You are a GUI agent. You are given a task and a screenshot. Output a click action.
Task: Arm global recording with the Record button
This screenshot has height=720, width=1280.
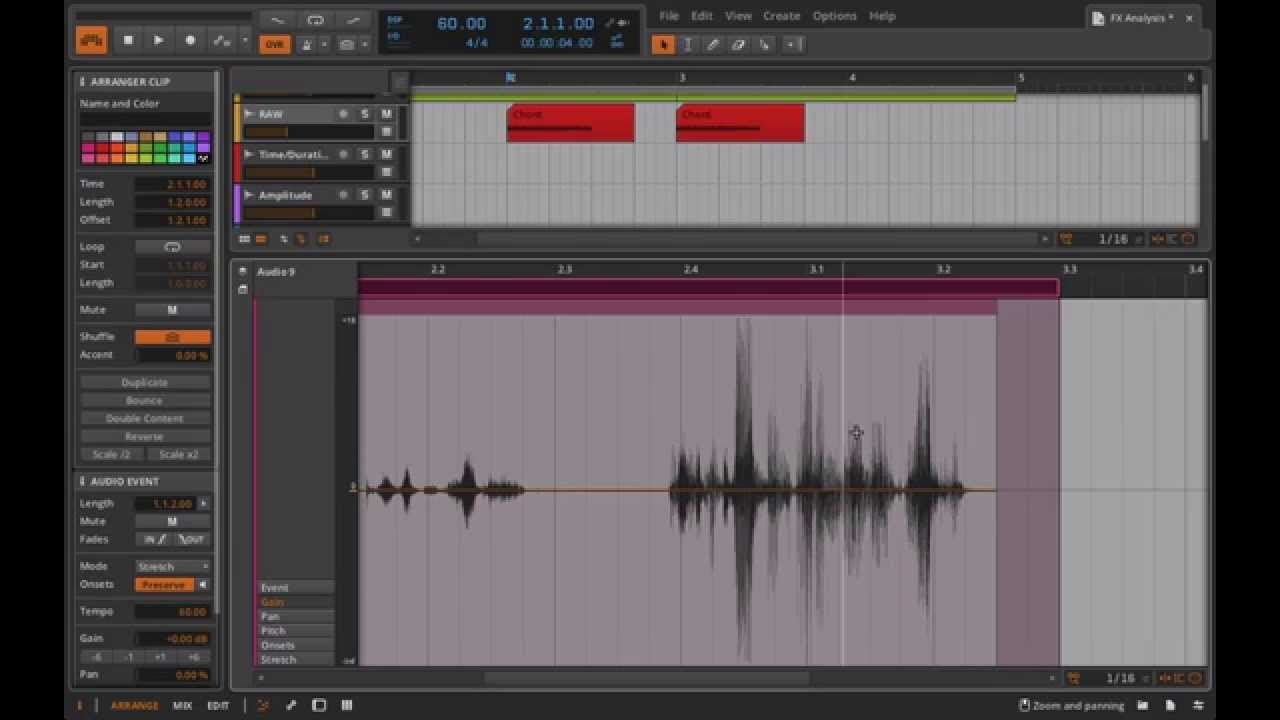[x=190, y=40]
